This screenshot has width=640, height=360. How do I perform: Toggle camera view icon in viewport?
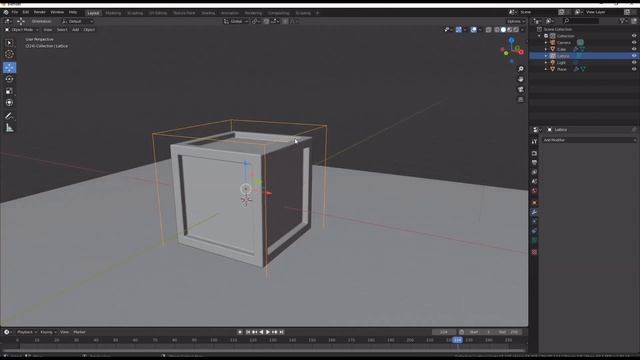pyautogui.click(x=521, y=89)
